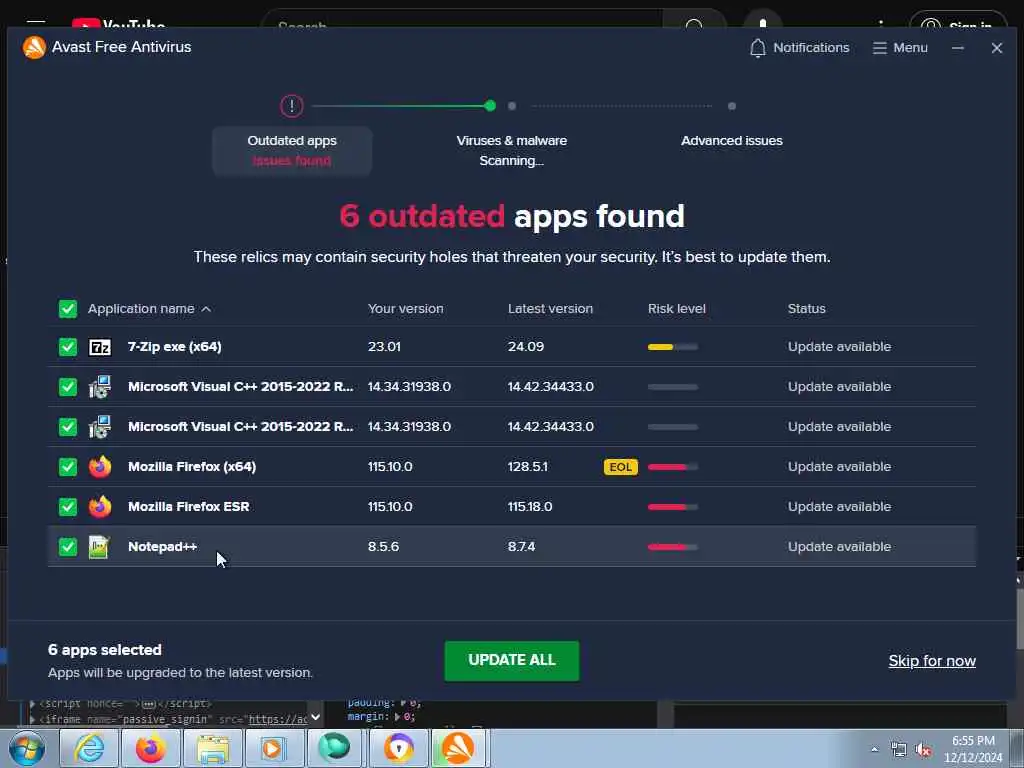Click latest version 128.5.1 value
Screen dimensions: 1024x768
(528, 466)
